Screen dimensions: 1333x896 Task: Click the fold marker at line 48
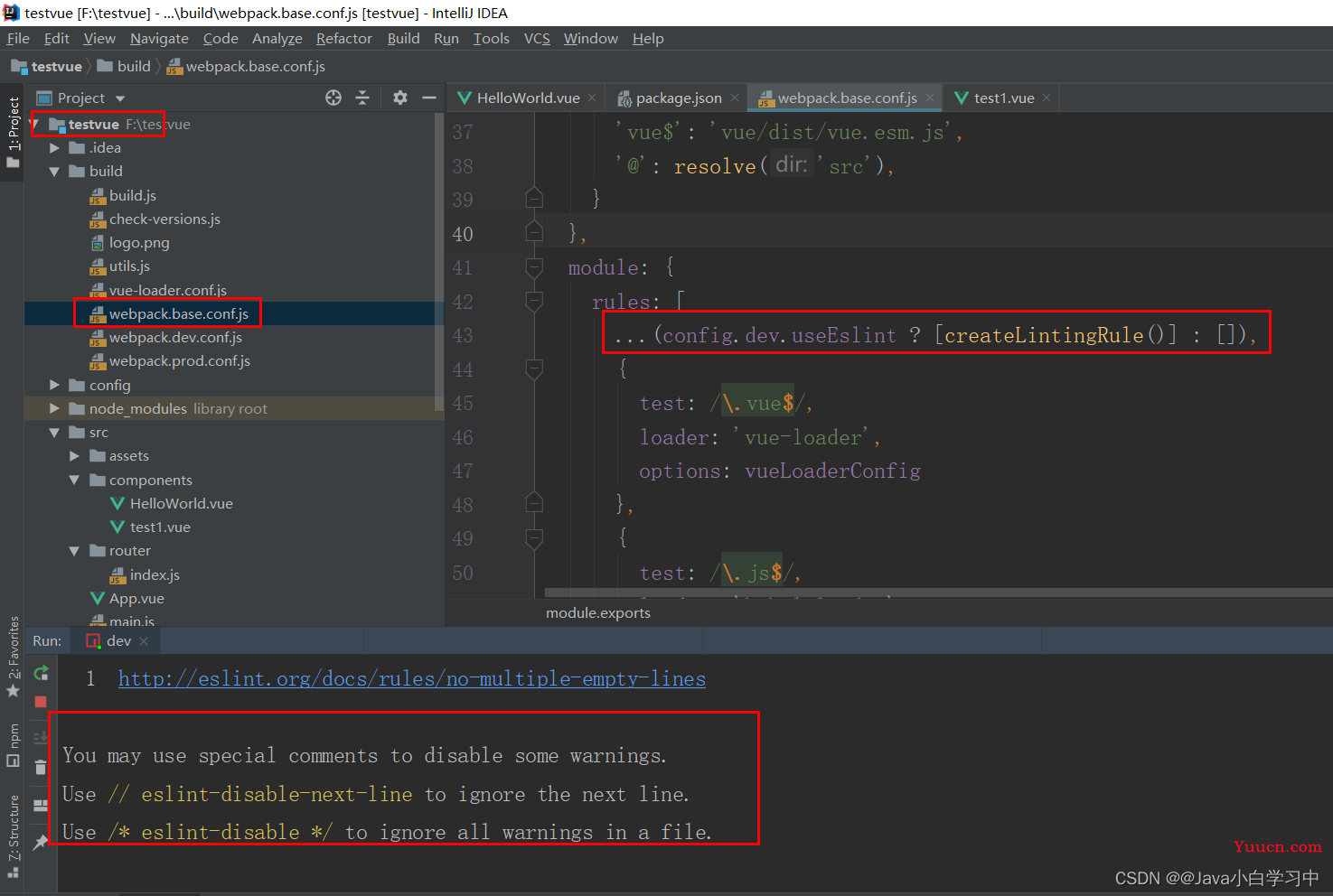pyautogui.click(x=534, y=503)
